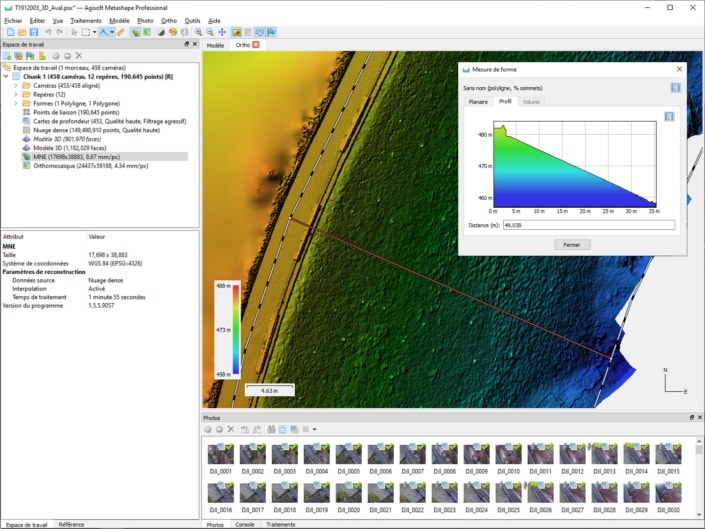Click the export profile icon in dialog
The width and height of the screenshot is (705, 529).
pyautogui.click(x=669, y=116)
